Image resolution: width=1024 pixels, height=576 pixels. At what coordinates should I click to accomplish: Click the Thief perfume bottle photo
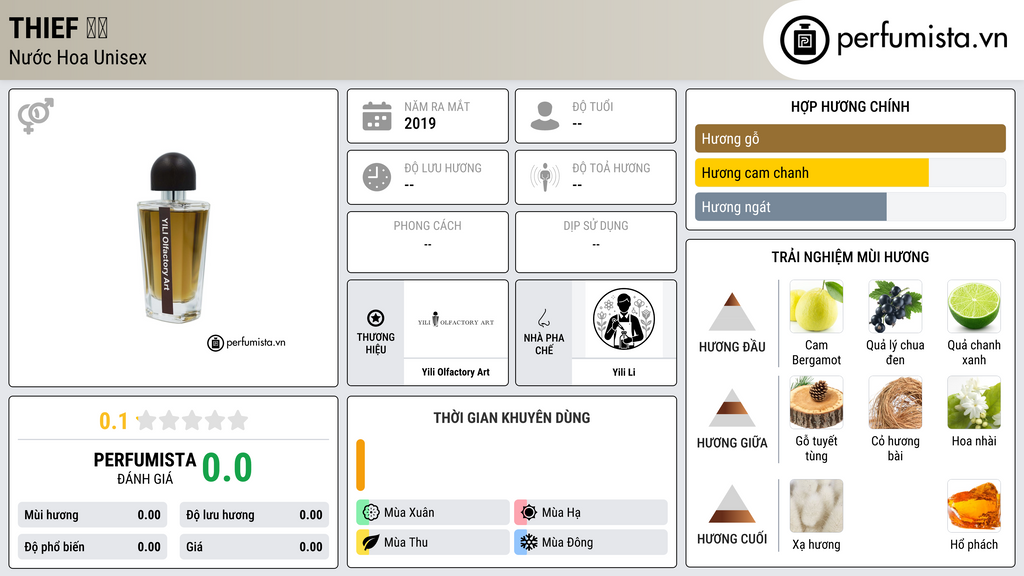[173, 238]
